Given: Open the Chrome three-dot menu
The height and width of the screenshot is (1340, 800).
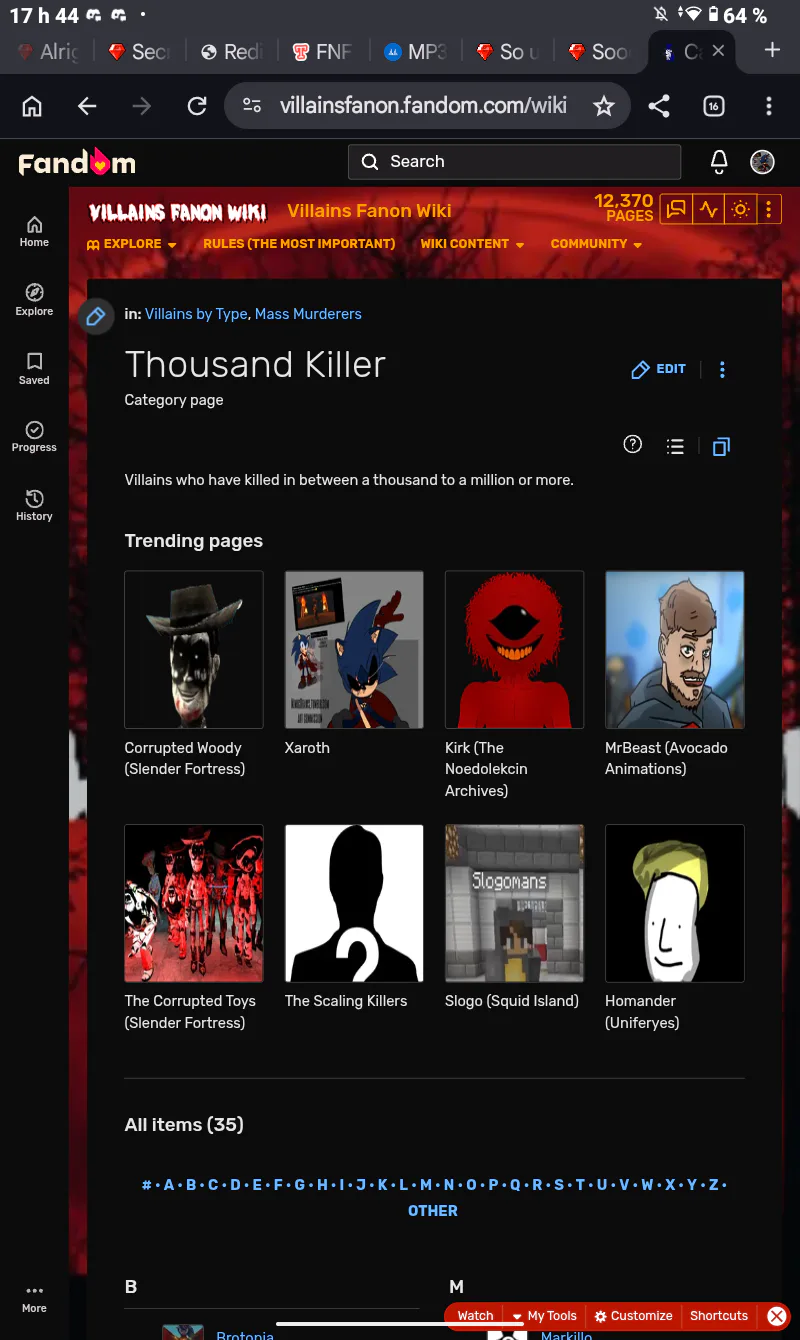Looking at the screenshot, I should 768,106.
